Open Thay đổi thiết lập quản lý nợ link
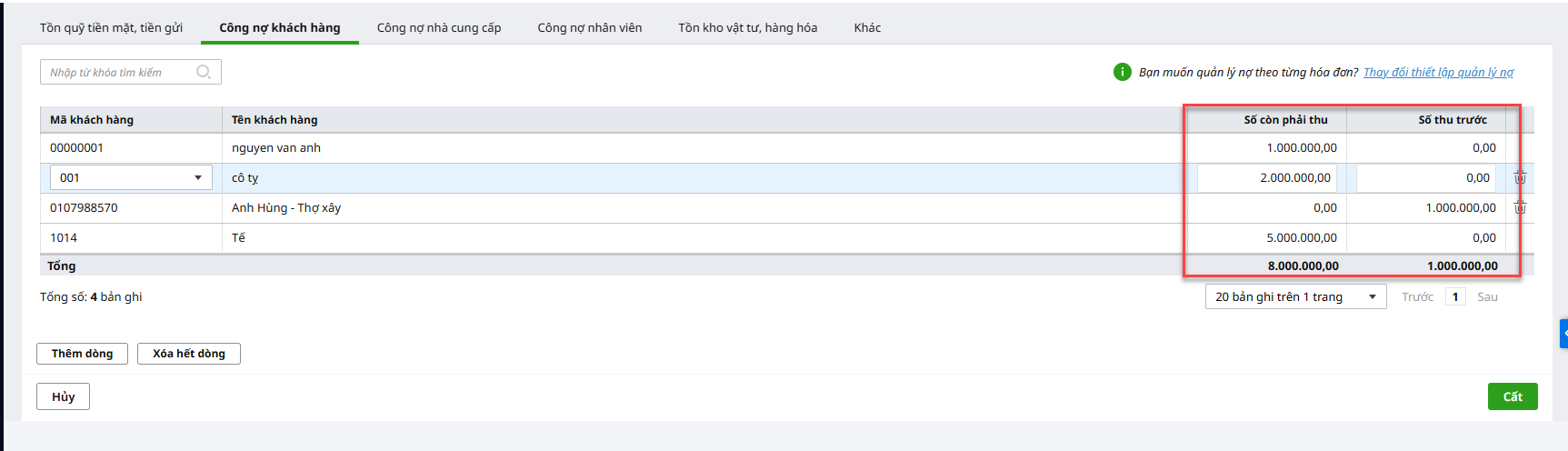Screen dimensions: 1568x451 point(1438,72)
